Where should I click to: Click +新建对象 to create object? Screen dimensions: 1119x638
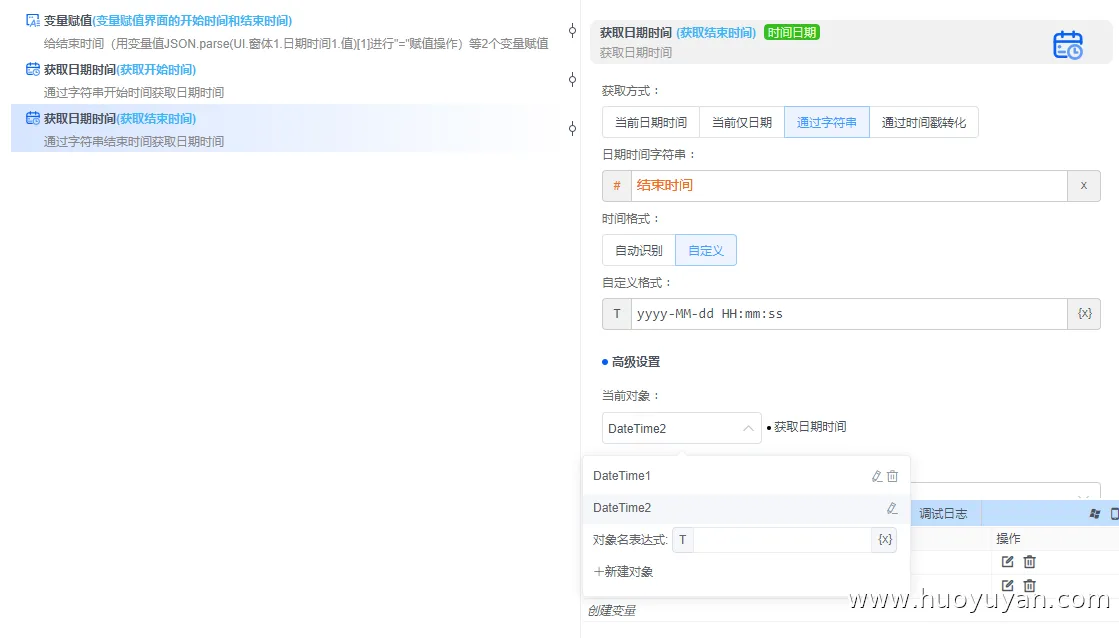point(623,572)
